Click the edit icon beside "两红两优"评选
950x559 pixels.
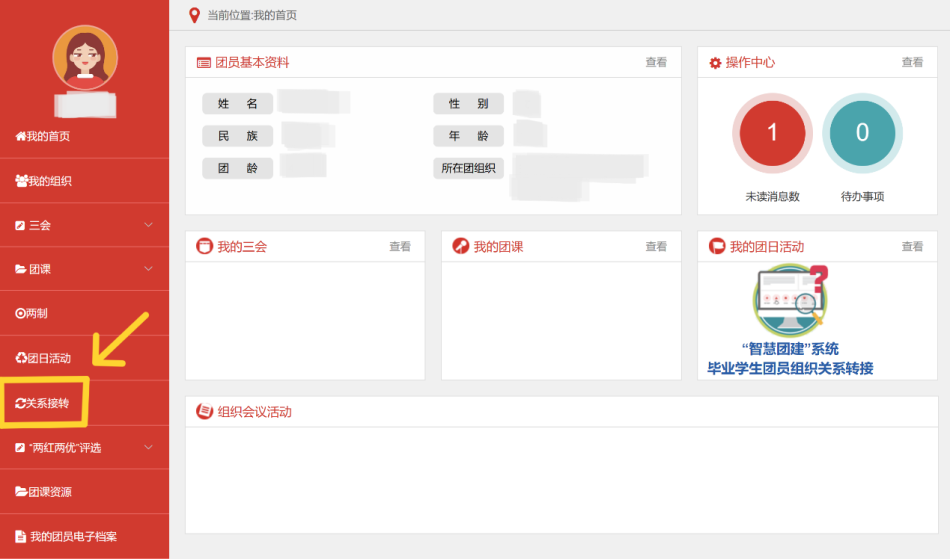click(x=20, y=448)
